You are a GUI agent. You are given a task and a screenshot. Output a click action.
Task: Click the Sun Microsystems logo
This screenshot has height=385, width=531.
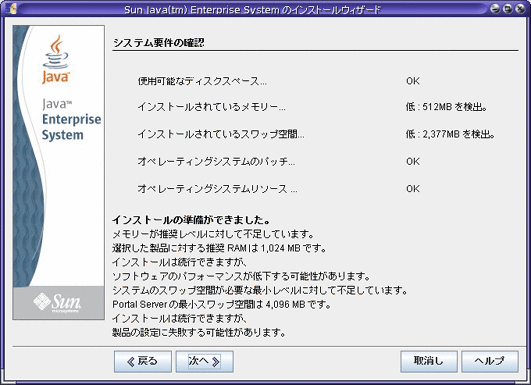[58, 302]
